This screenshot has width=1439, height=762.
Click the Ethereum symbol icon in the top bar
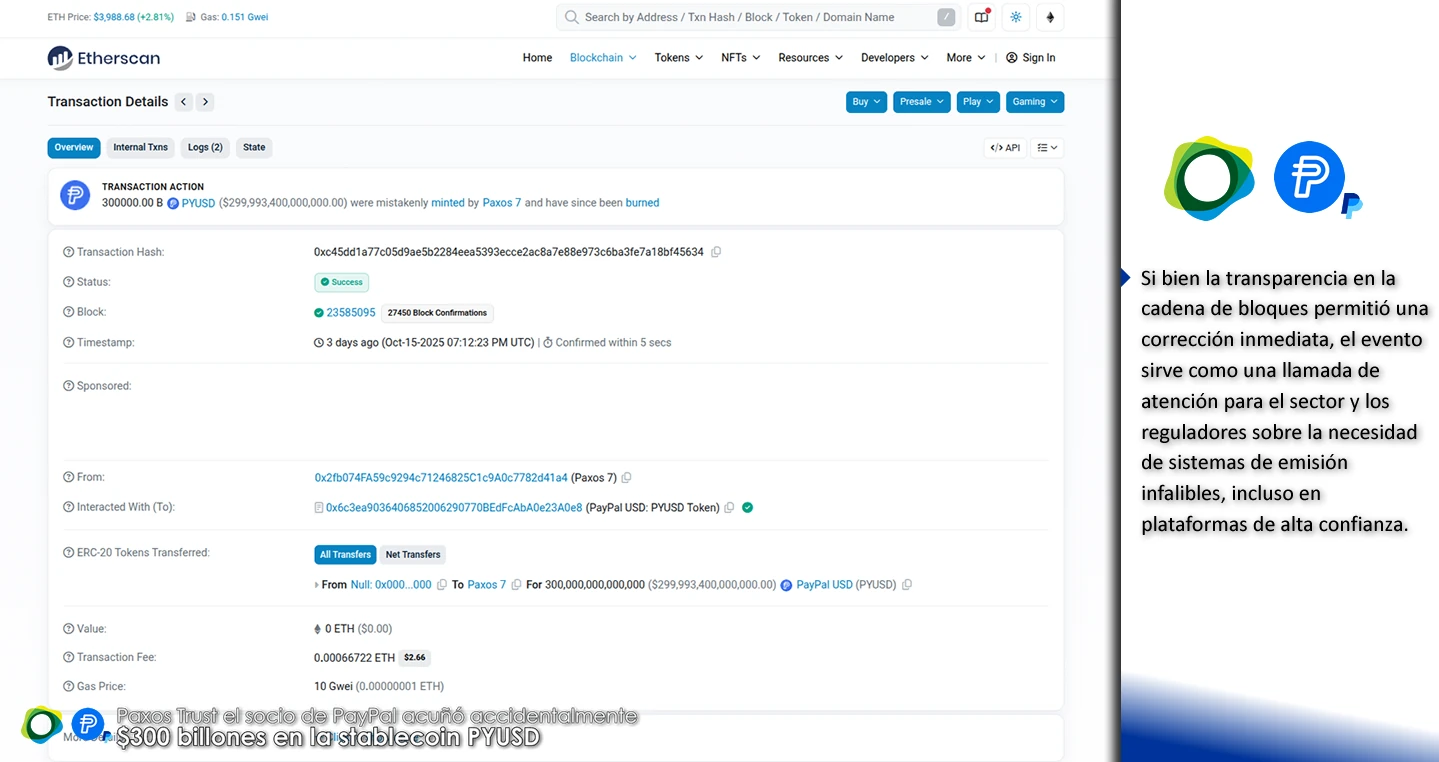tap(1049, 17)
